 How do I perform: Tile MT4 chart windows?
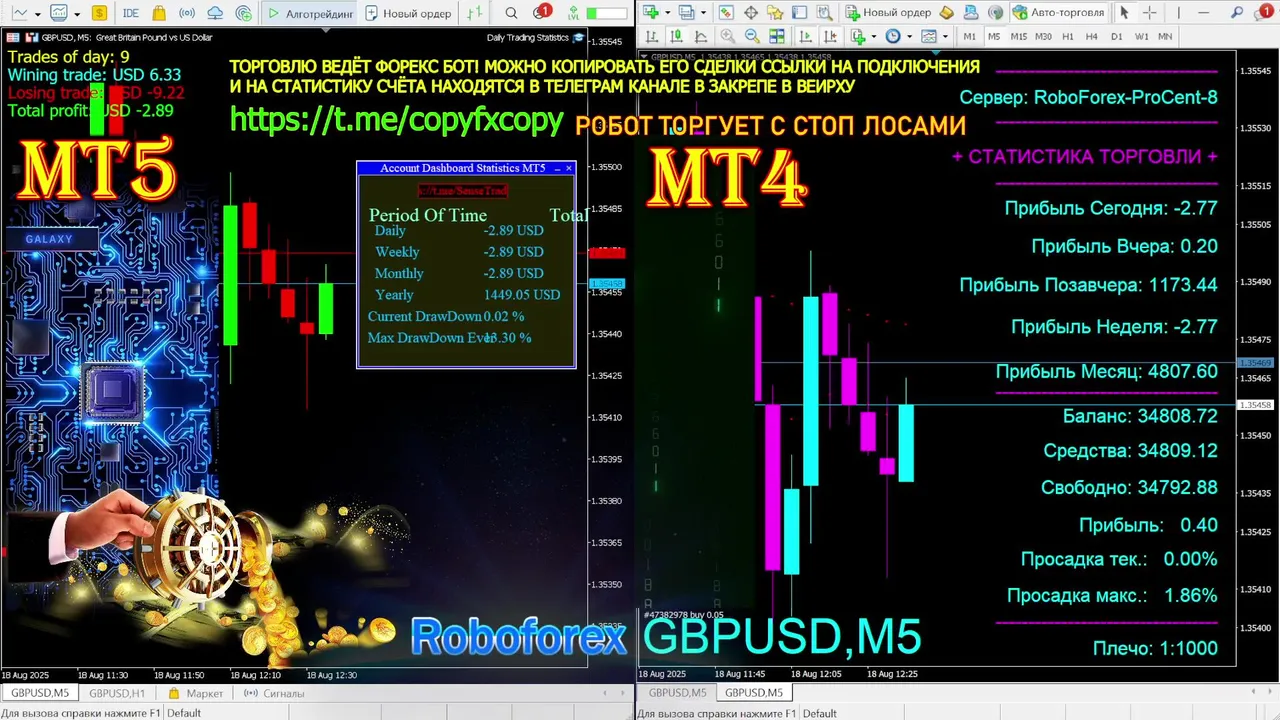[776, 36]
